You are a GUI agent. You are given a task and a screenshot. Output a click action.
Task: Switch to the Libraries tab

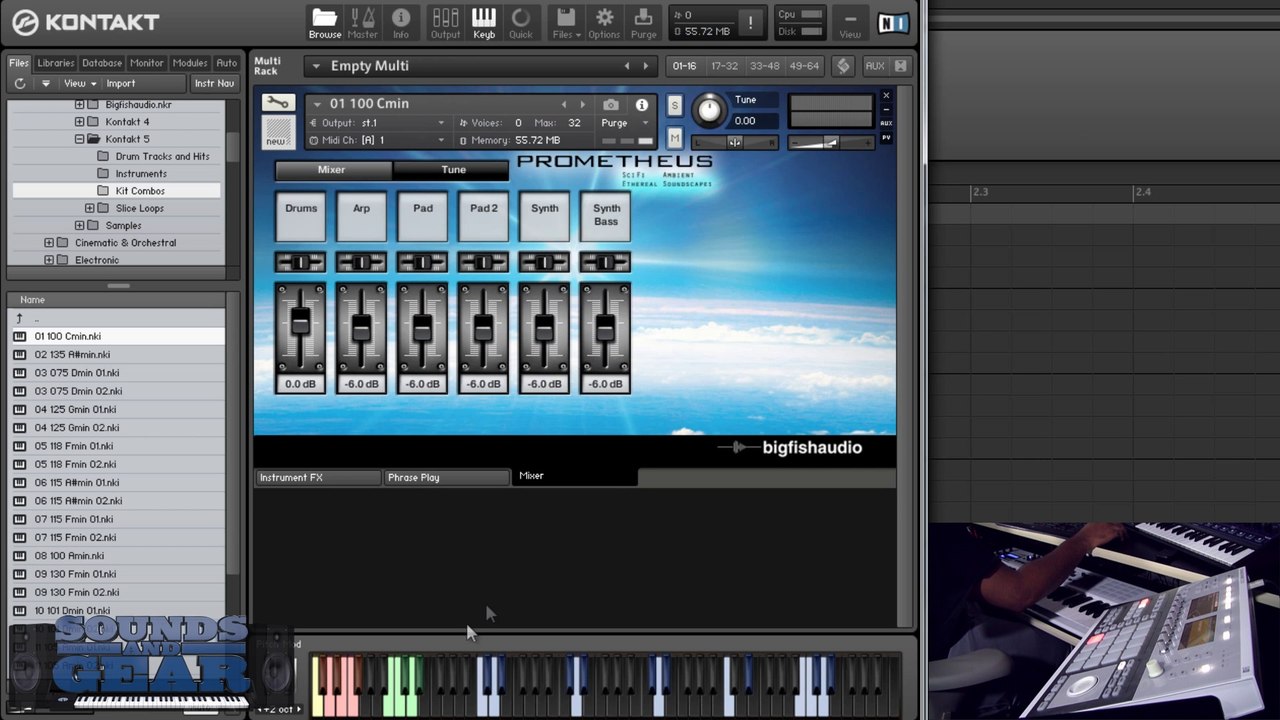coord(56,63)
